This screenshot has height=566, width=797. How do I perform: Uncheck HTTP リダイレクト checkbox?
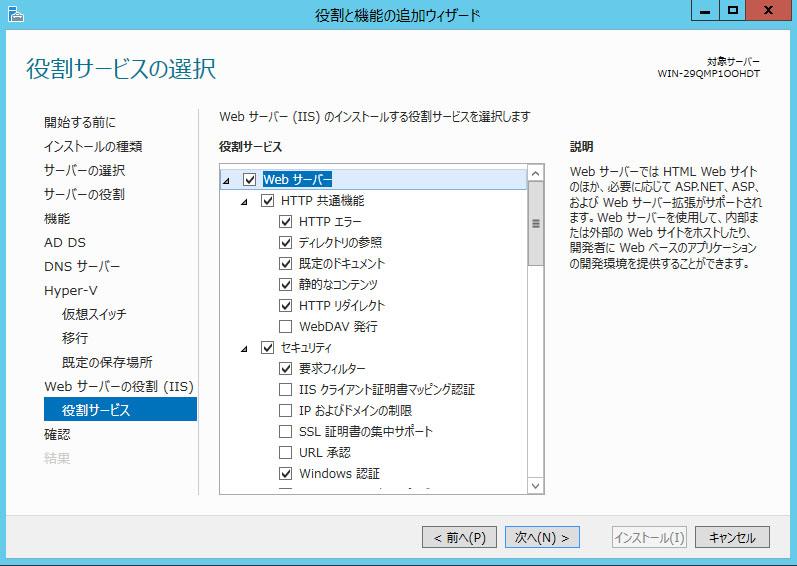[286, 305]
